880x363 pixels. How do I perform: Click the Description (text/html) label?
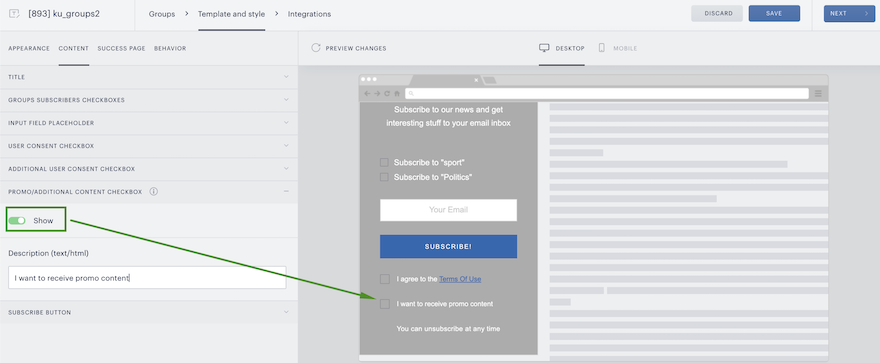tap(48, 253)
